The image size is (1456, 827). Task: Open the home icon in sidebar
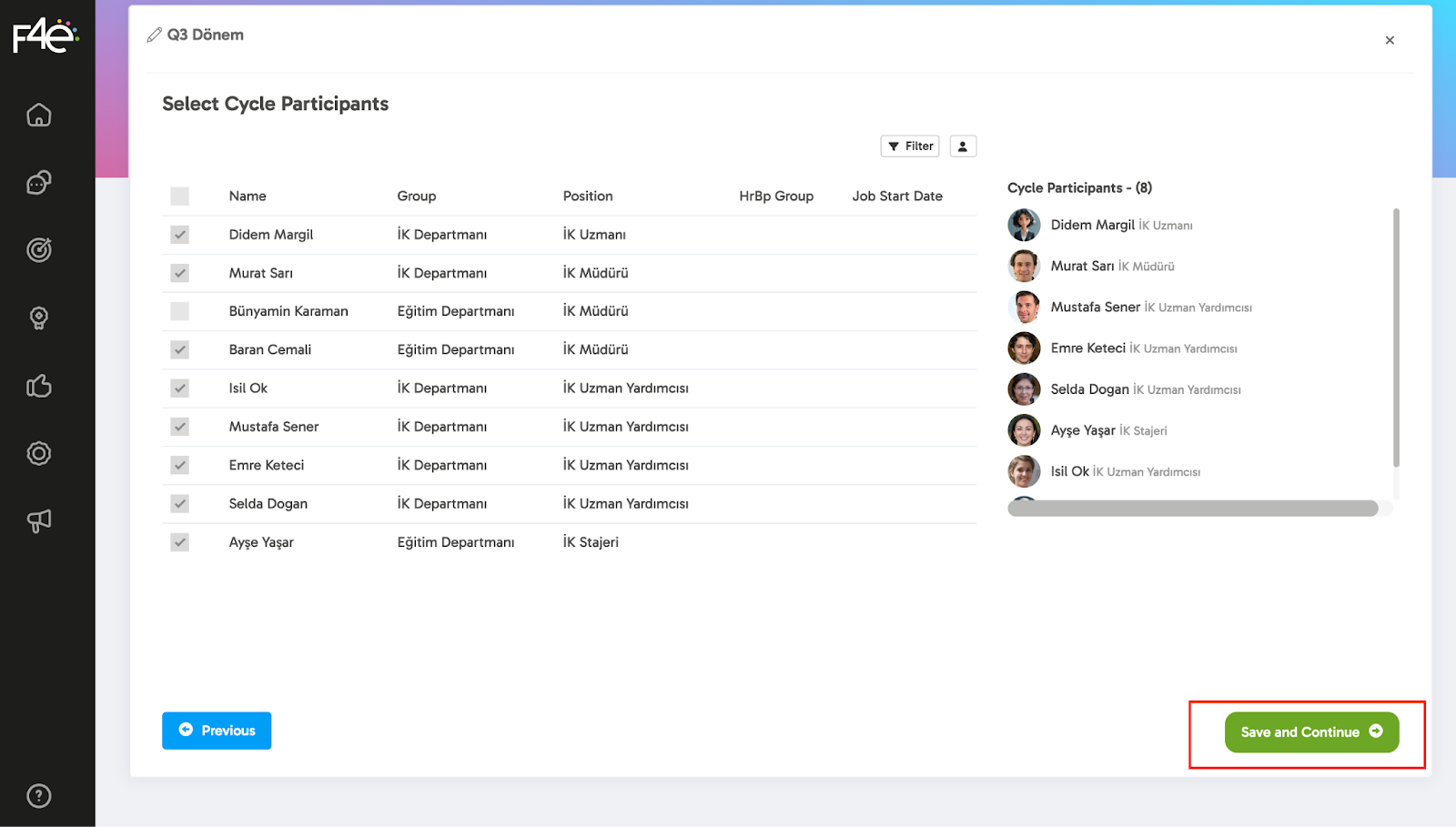coord(38,116)
